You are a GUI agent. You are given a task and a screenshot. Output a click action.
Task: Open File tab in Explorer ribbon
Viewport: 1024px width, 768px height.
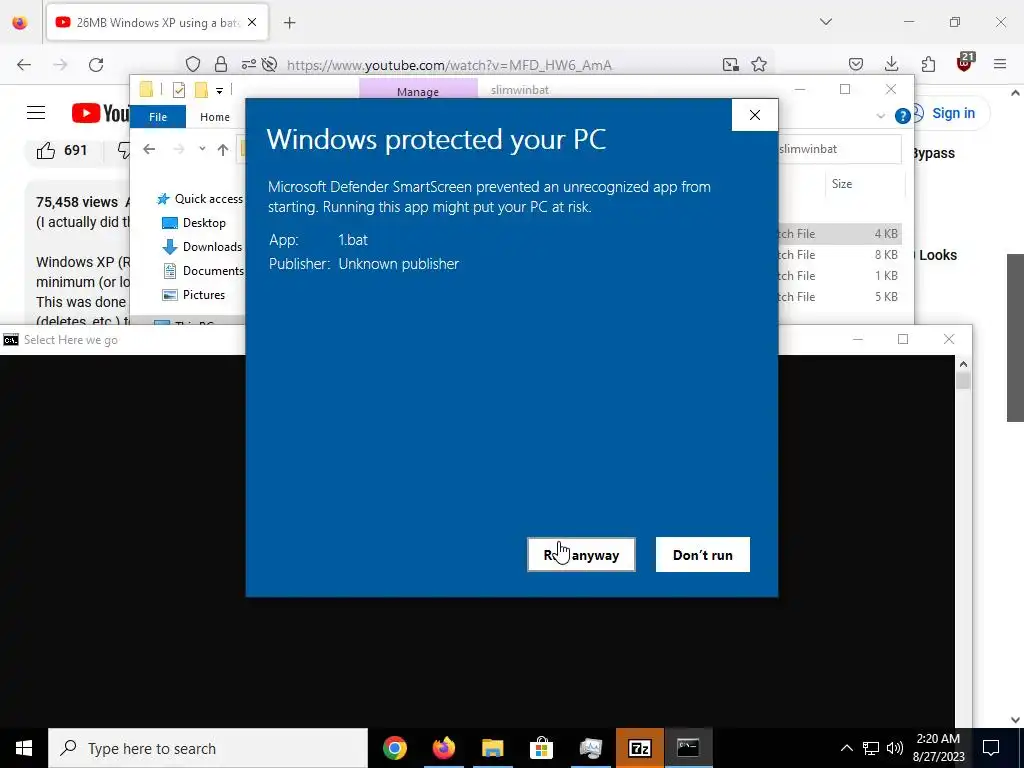point(158,117)
